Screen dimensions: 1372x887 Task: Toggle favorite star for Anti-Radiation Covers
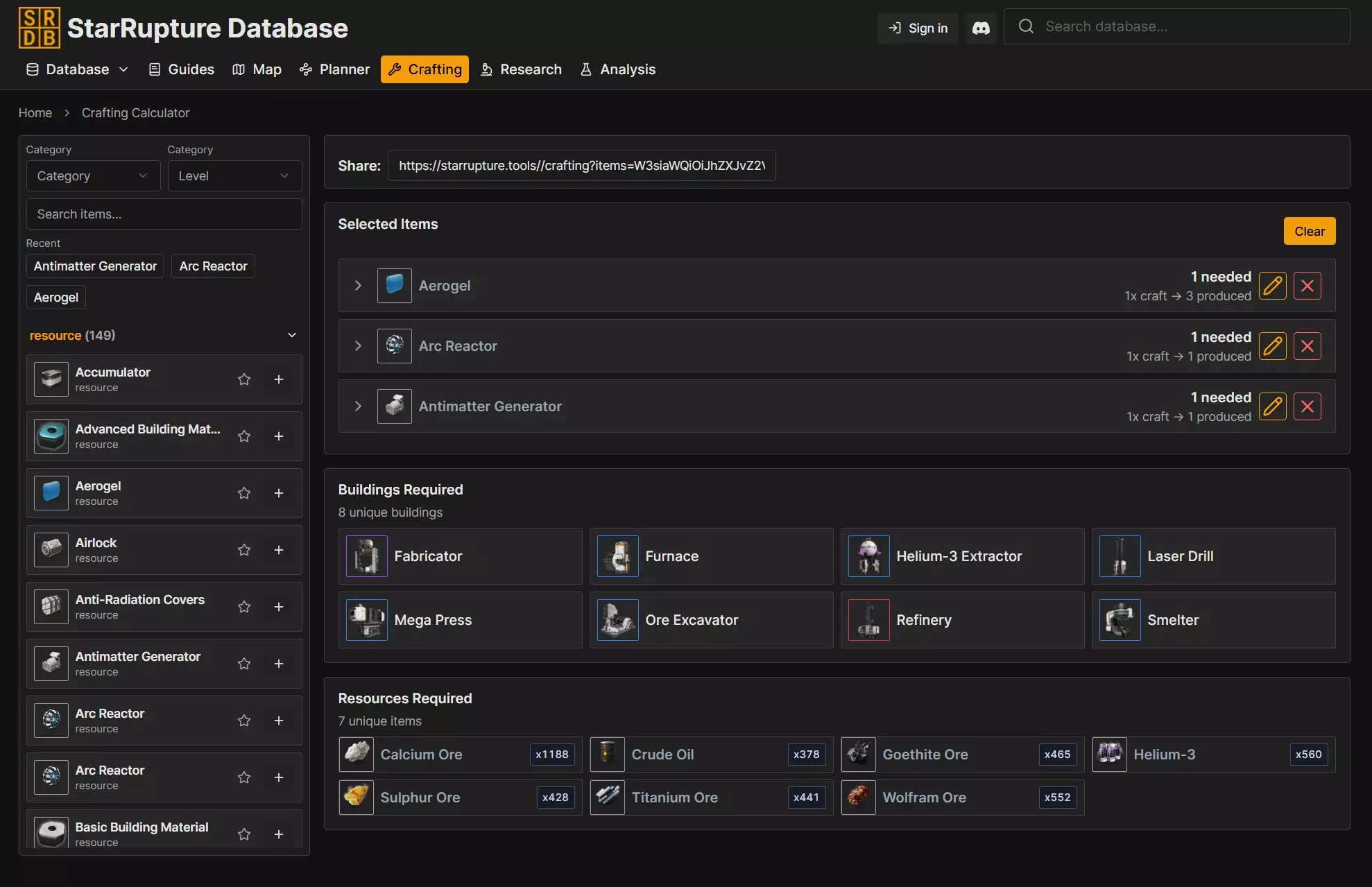244,607
